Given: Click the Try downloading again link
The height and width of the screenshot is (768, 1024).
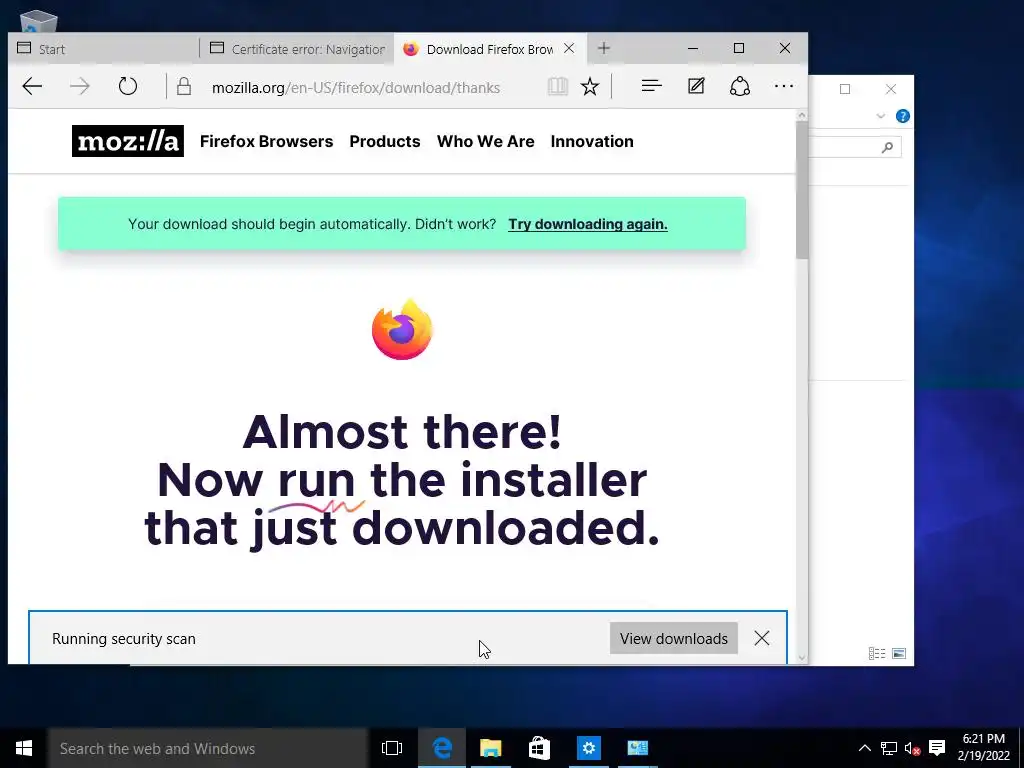Looking at the screenshot, I should [x=588, y=224].
